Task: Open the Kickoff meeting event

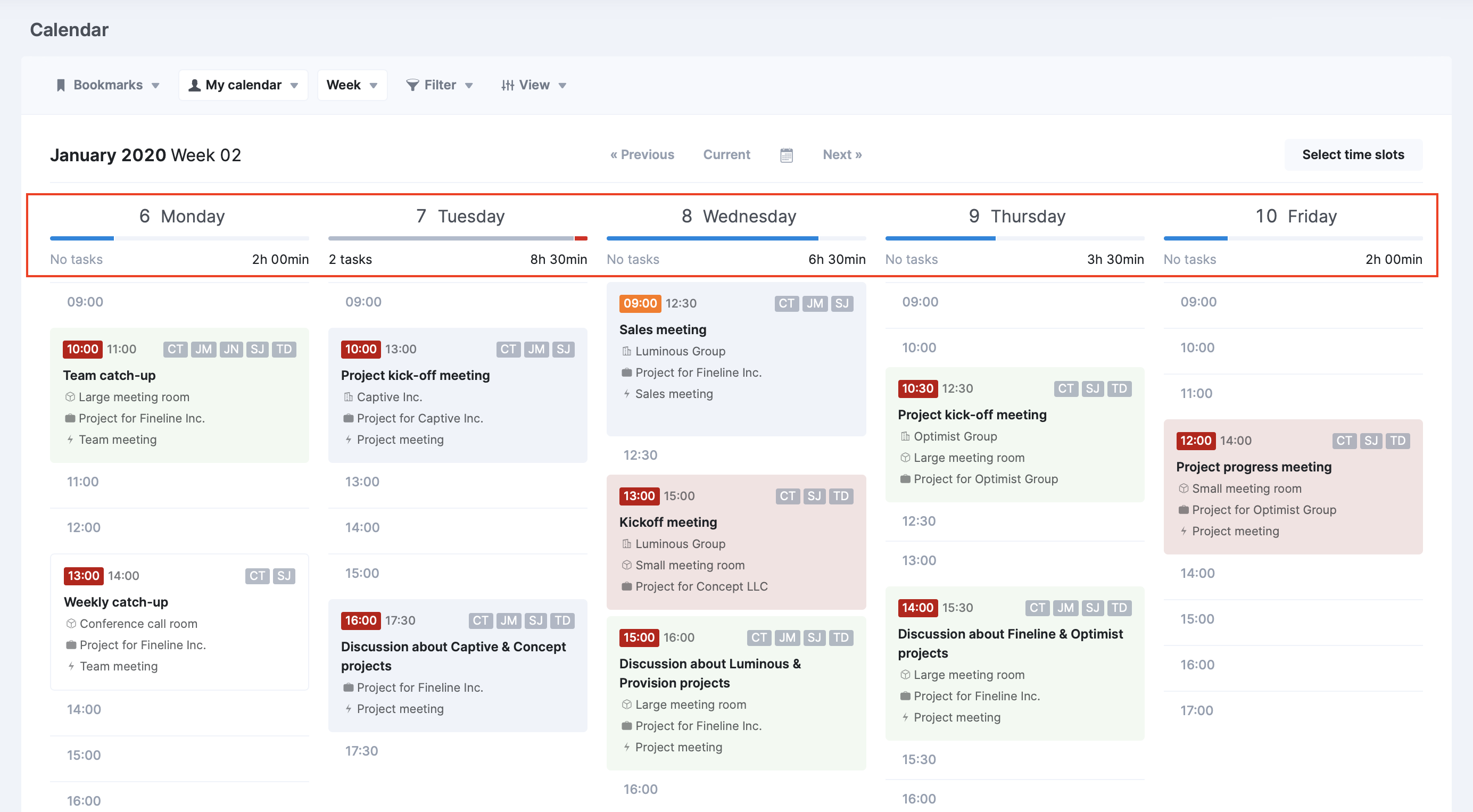Action: (x=736, y=542)
